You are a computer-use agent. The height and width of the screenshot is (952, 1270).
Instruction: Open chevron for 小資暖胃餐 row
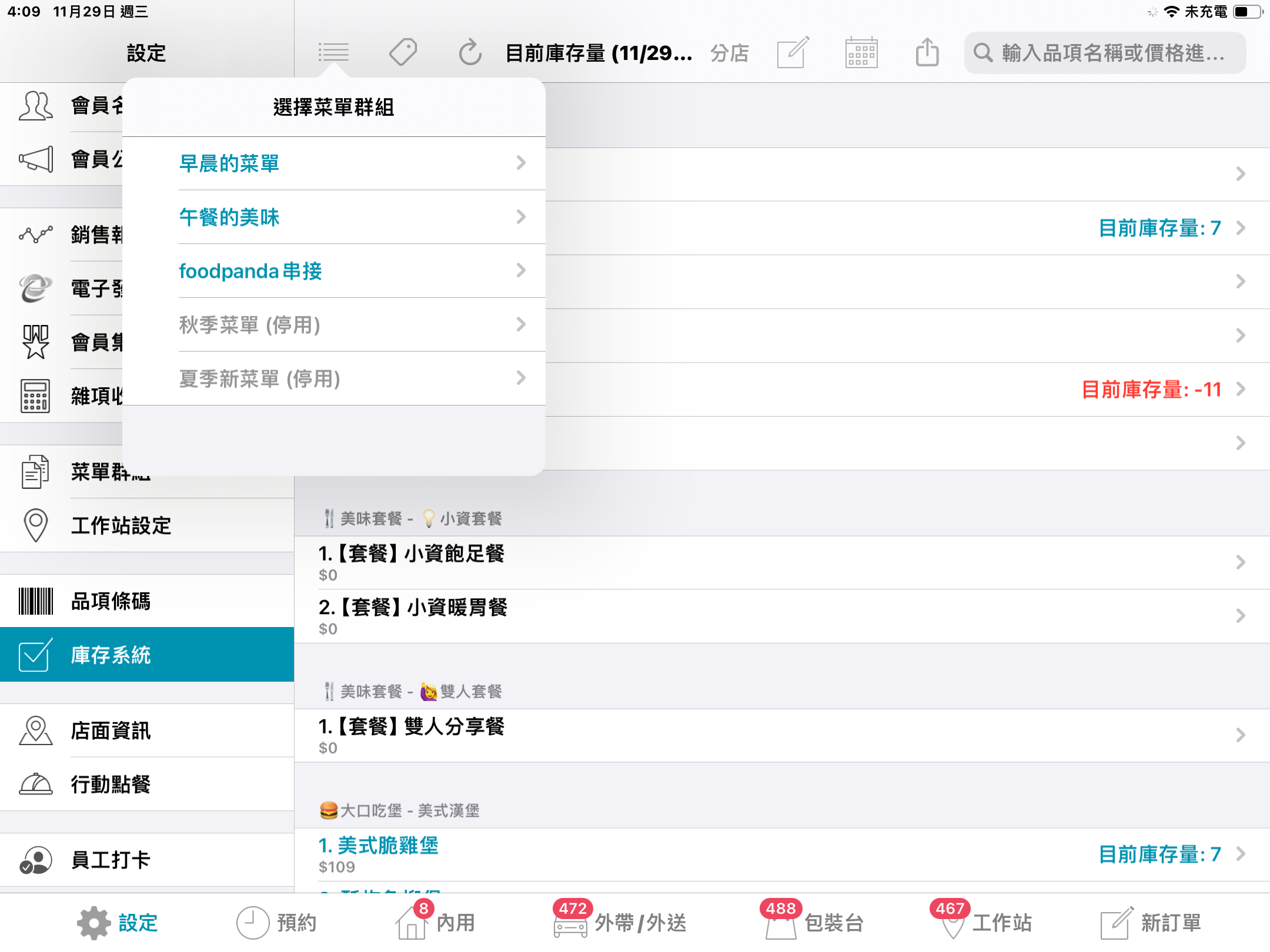click(x=1241, y=616)
